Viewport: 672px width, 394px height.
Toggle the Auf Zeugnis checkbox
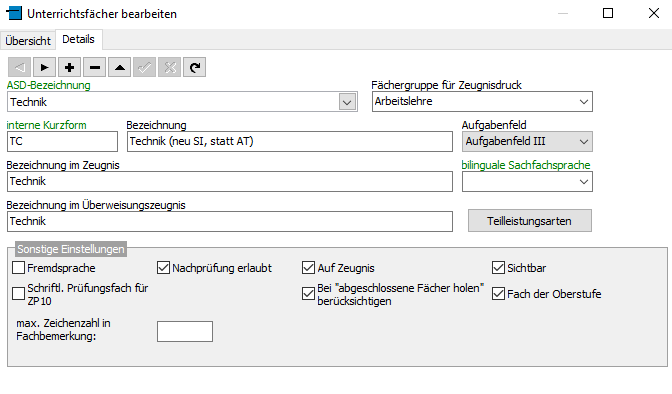point(308,268)
